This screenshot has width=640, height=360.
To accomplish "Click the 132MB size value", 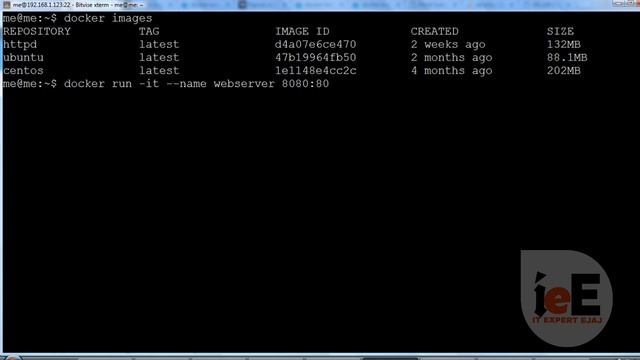I will pos(564,44).
